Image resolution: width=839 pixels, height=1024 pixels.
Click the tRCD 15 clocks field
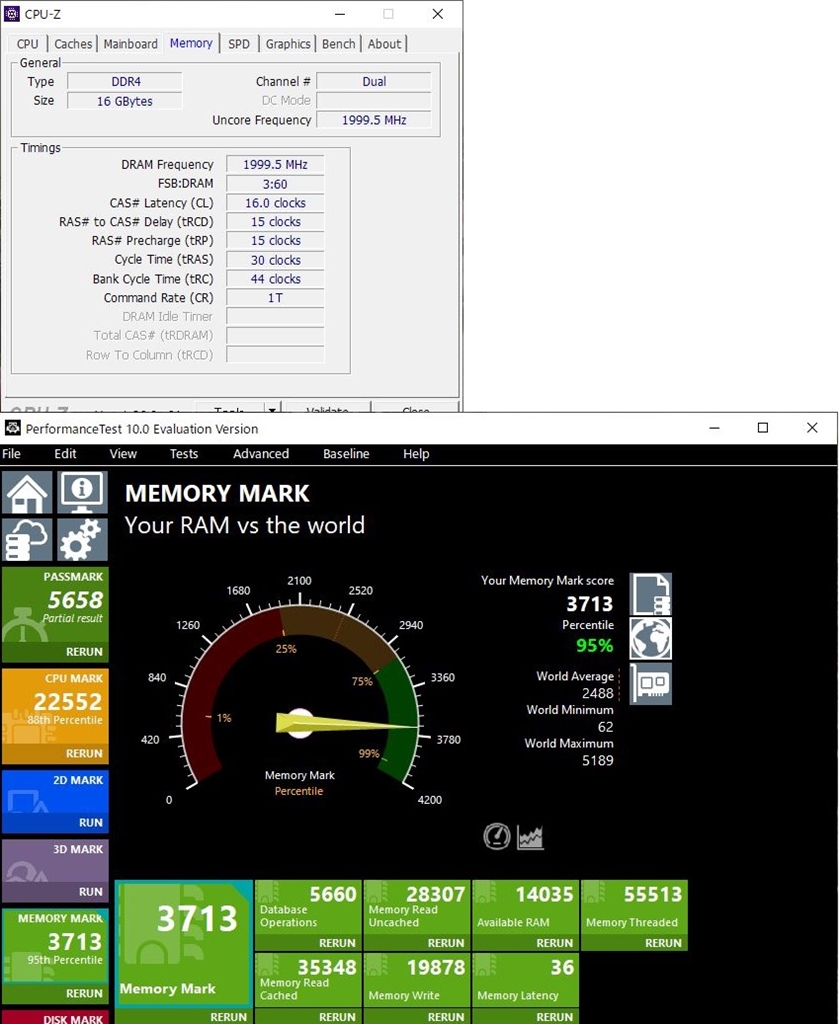click(275, 222)
